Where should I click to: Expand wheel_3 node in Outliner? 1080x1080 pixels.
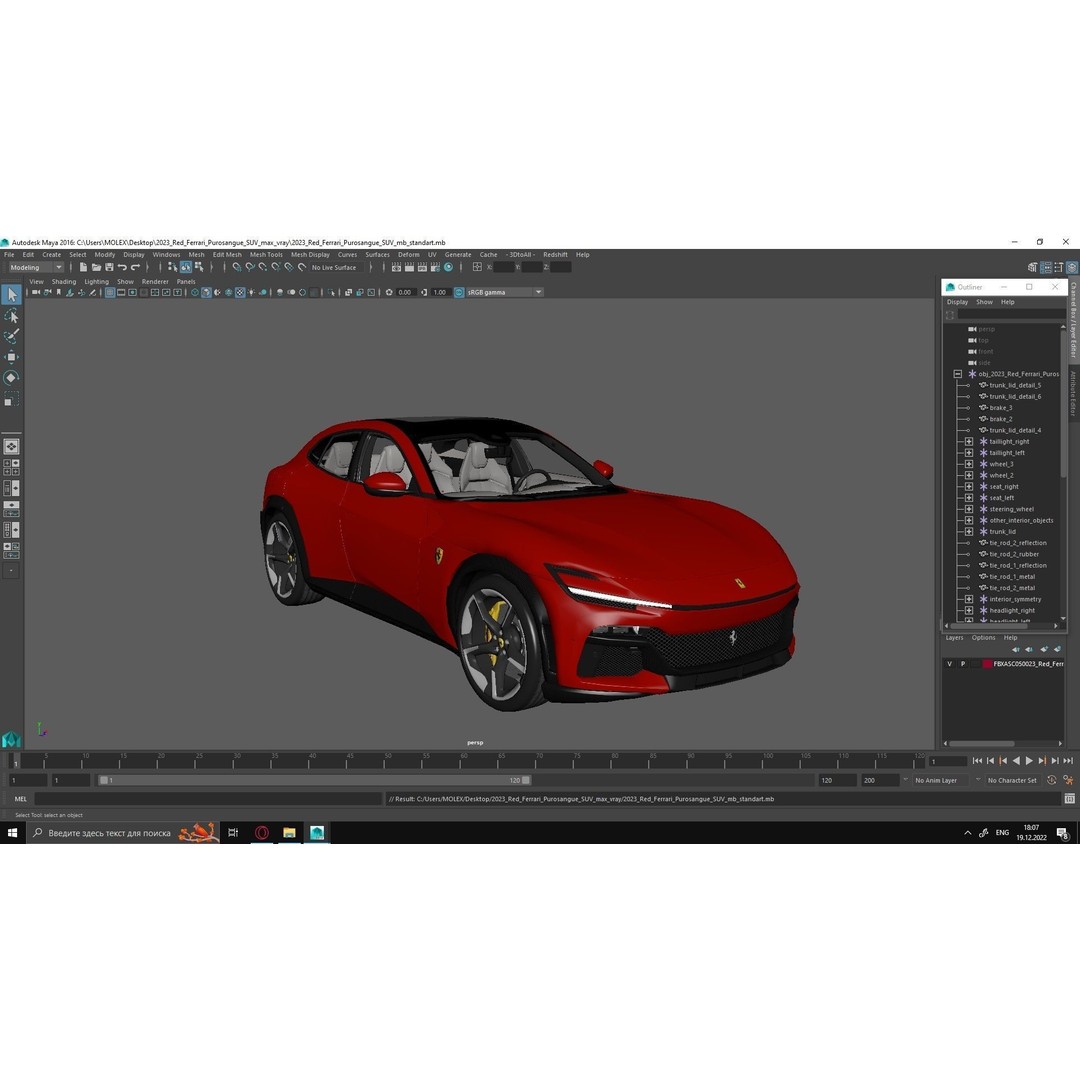tap(968, 464)
